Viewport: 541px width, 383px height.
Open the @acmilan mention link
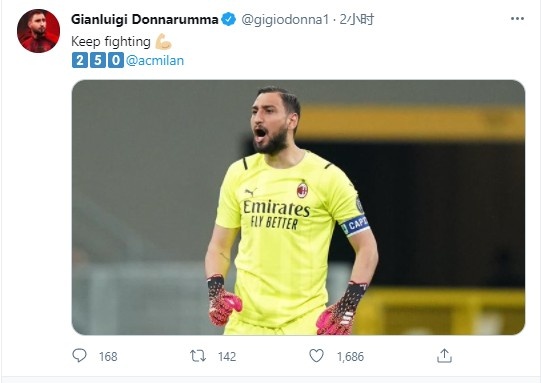point(155,61)
